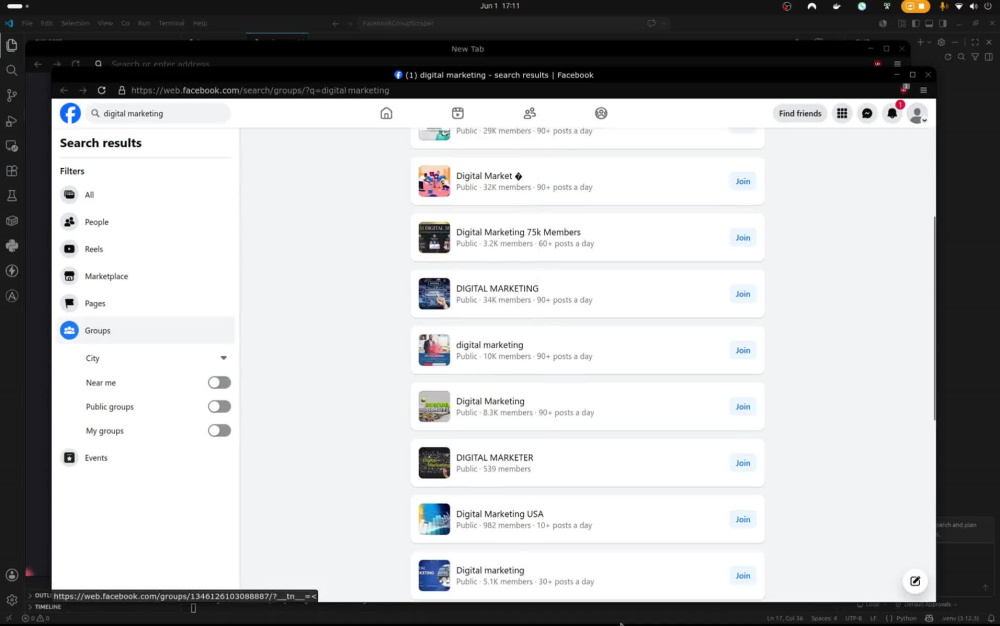The image size is (1000, 626).
Task: Join the Digital Marketing USA group
Action: (743, 520)
